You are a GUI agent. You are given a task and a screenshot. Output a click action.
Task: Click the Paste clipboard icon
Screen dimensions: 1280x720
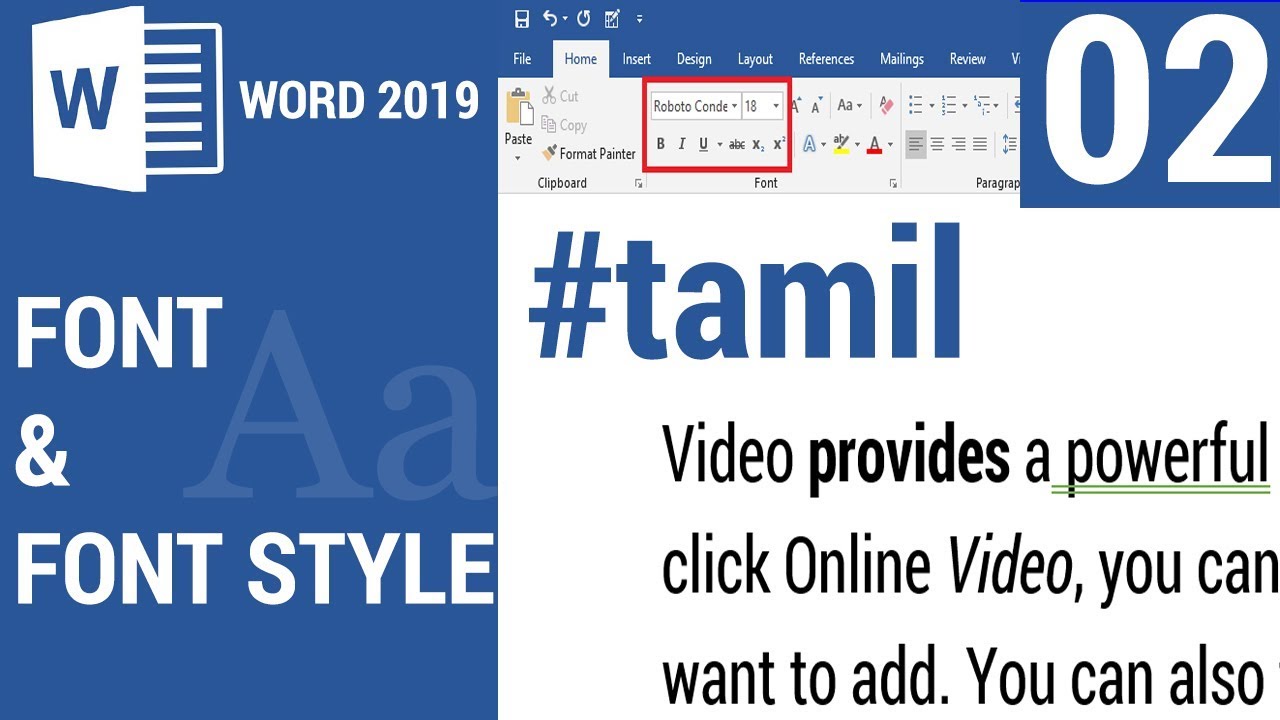519,106
